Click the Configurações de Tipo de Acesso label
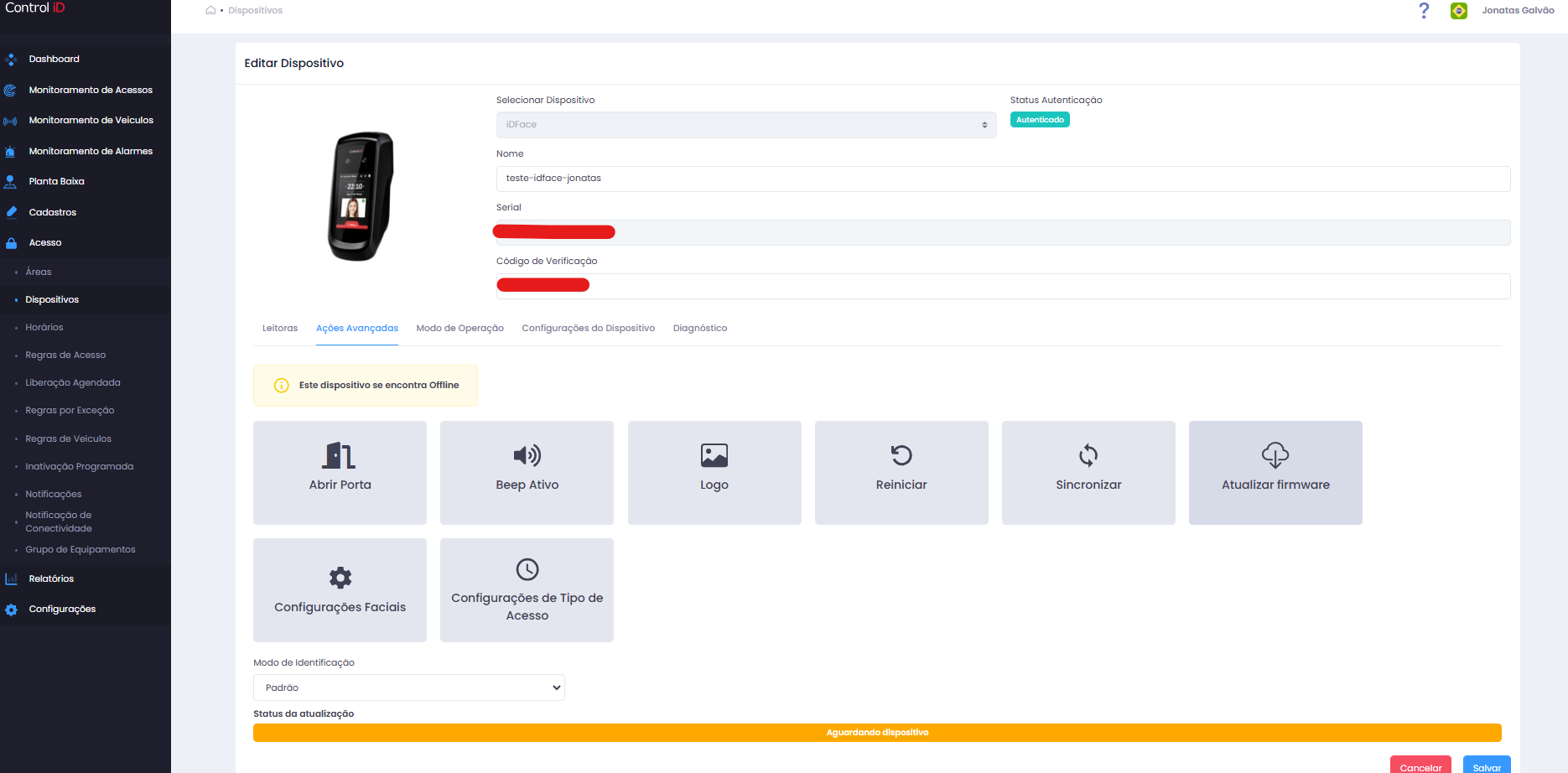This screenshot has height=773, width=1568. pos(527,607)
